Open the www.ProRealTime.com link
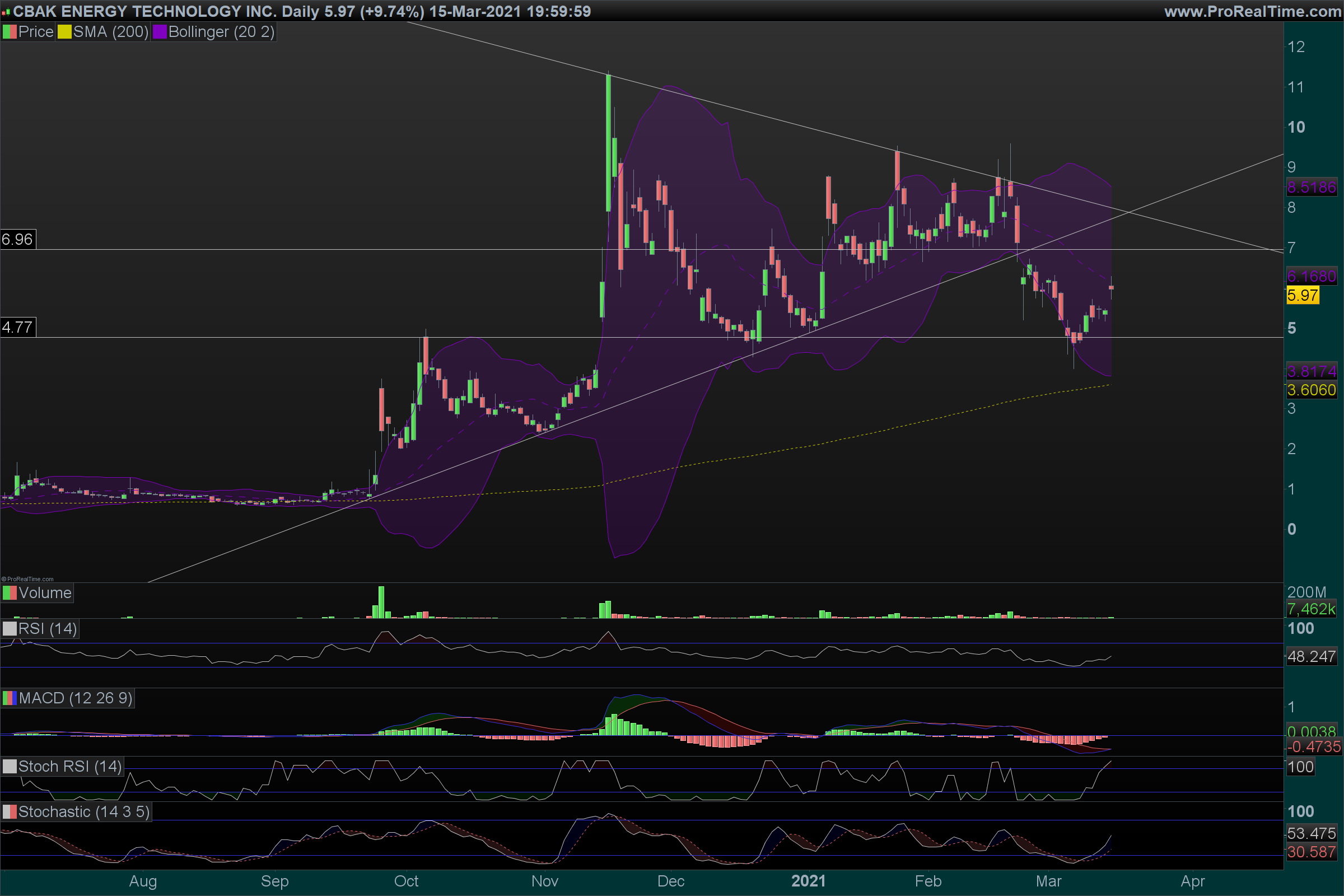This screenshot has height=896, width=1344. (x=1252, y=11)
